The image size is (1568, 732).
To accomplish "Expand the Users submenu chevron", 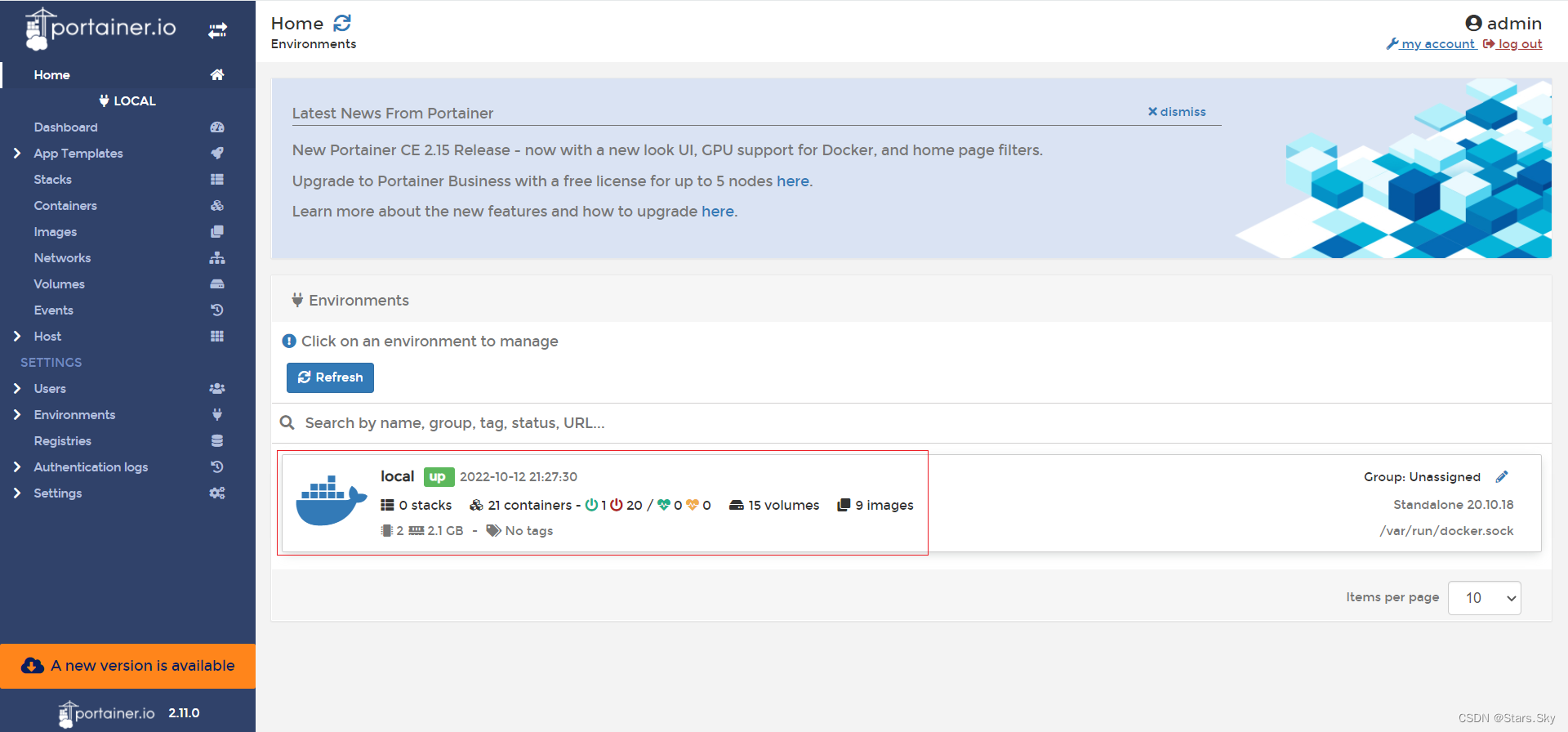I will pyautogui.click(x=17, y=389).
